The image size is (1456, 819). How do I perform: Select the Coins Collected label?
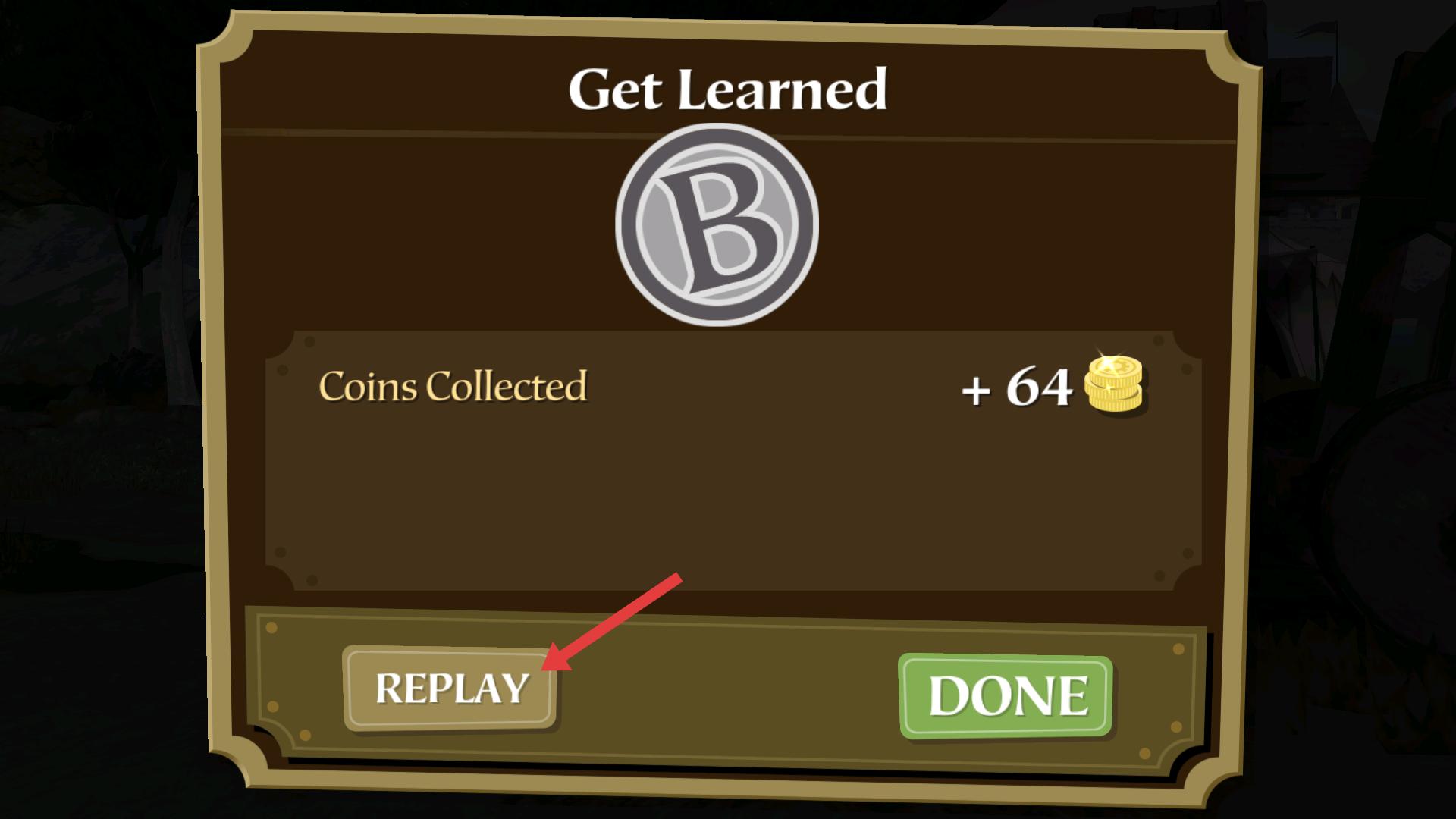coord(453,386)
